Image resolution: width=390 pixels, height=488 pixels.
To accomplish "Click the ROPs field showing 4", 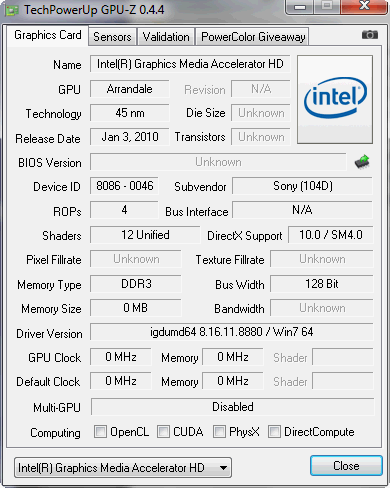I will coord(124,210).
